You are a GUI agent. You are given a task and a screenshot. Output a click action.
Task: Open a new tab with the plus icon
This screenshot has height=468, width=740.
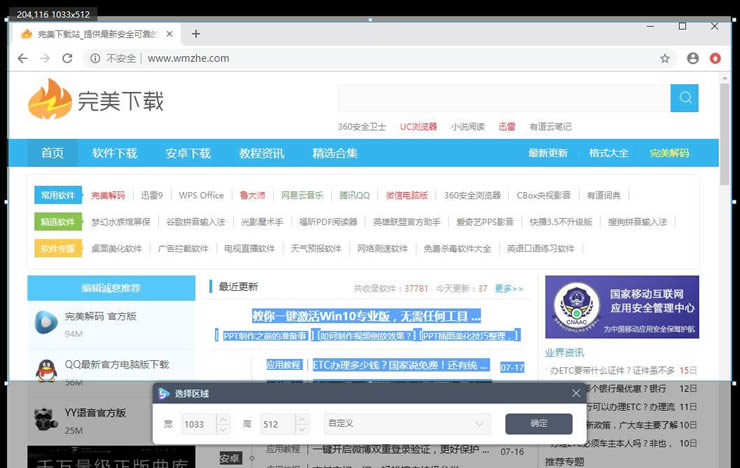click(x=196, y=34)
